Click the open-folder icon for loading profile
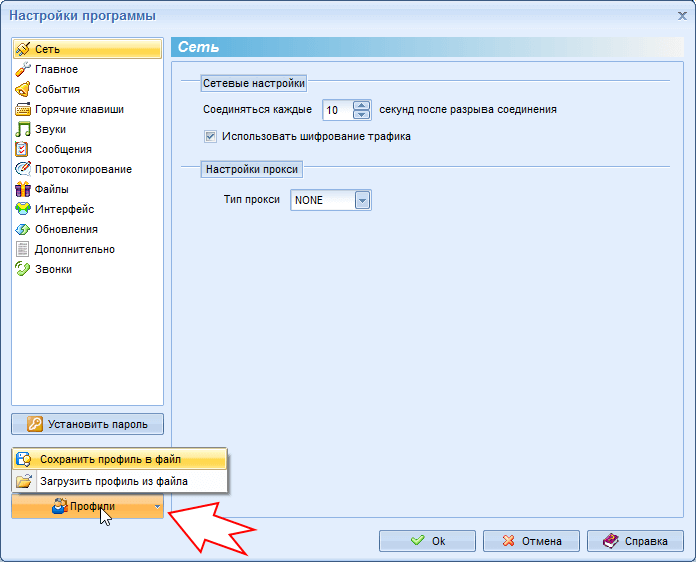 click(24, 481)
